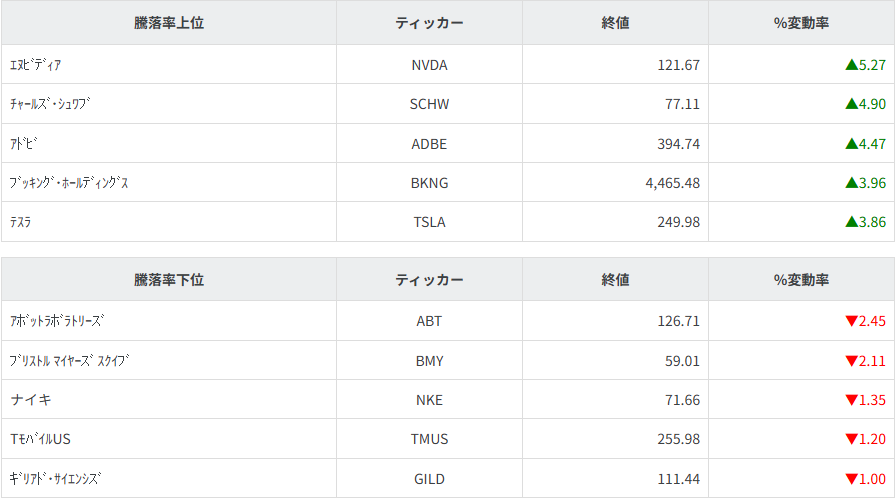Click the green up triangle for SCHW
The width and height of the screenshot is (895, 498).
tap(851, 104)
